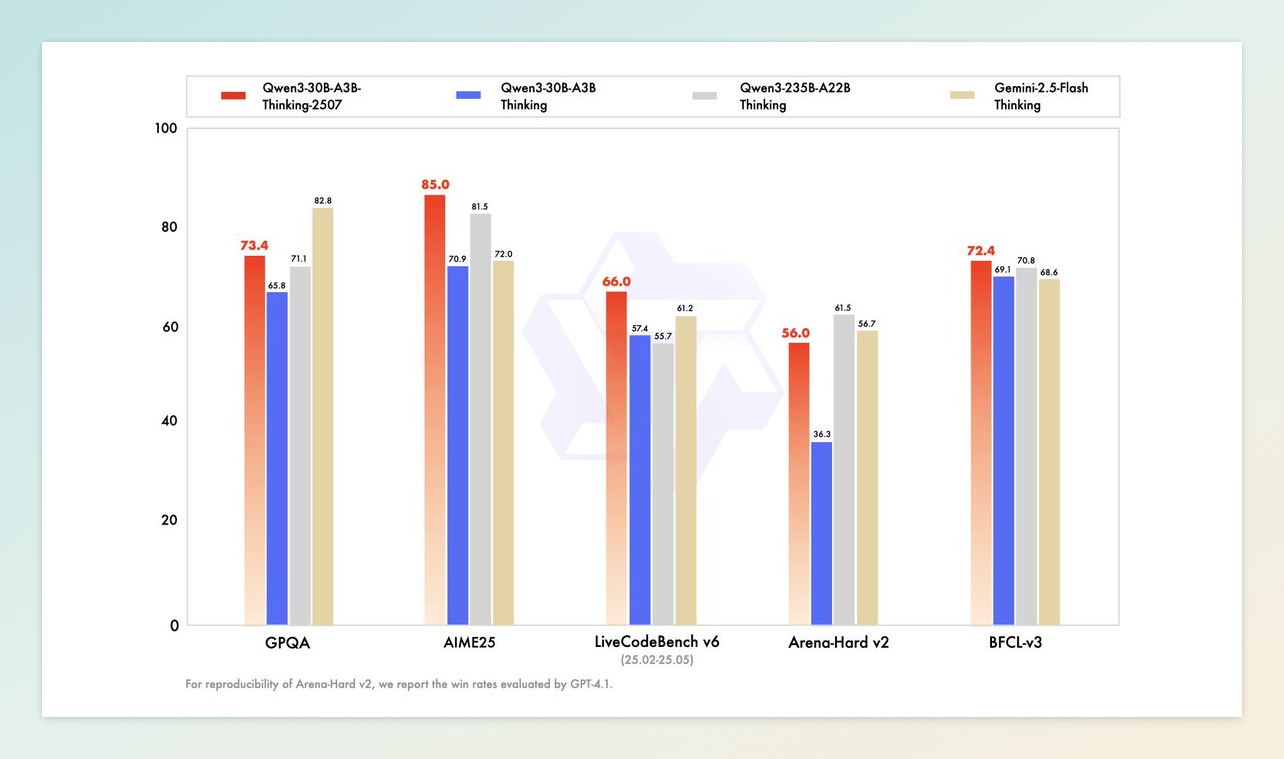
Task: Click the short blue Arena-Hard v2 bar
Action: pyautogui.click(x=821, y=533)
